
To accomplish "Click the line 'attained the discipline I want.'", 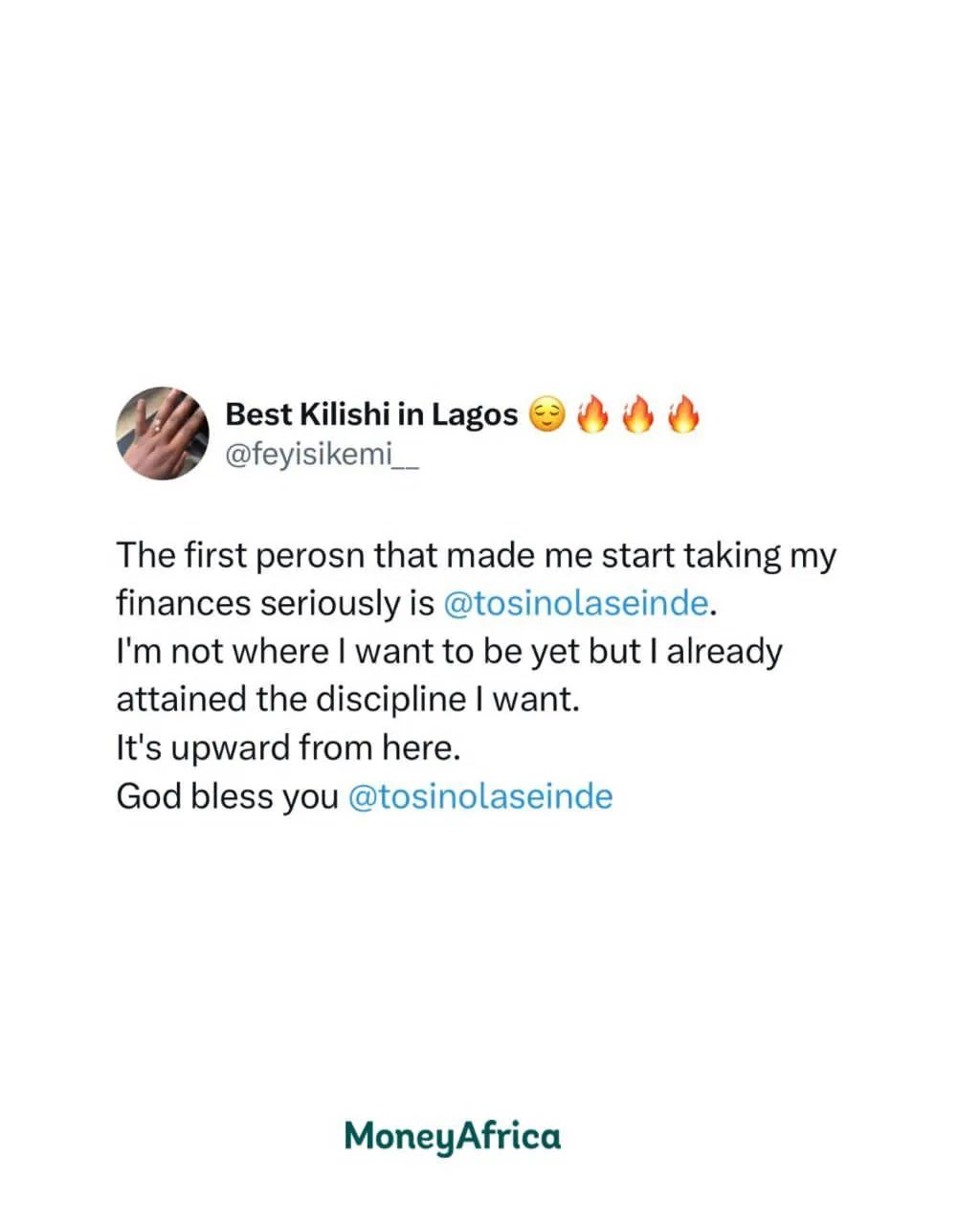I will tap(348, 700).
